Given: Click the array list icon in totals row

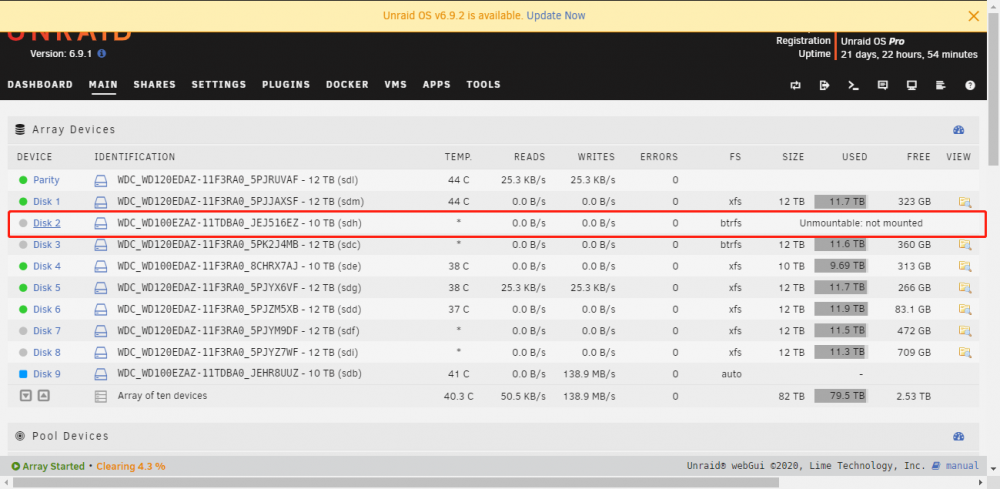Looking at the screenshot, I should [101, 396].
